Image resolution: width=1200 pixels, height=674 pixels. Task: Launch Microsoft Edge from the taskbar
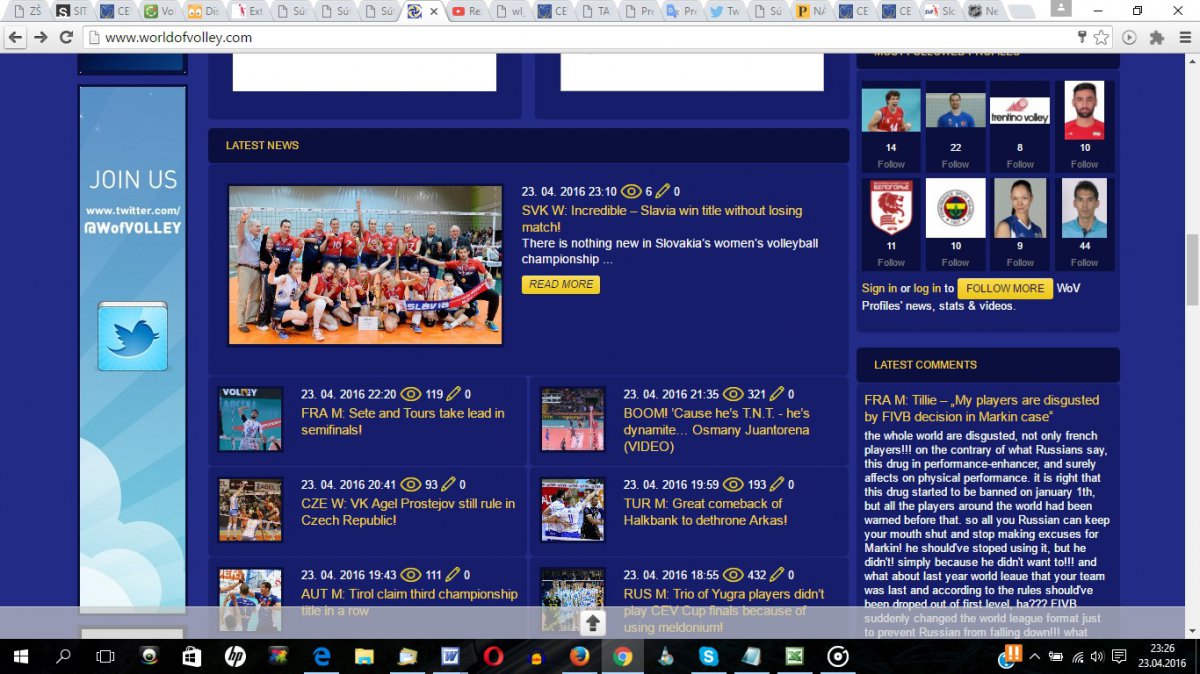coord(322,656)
